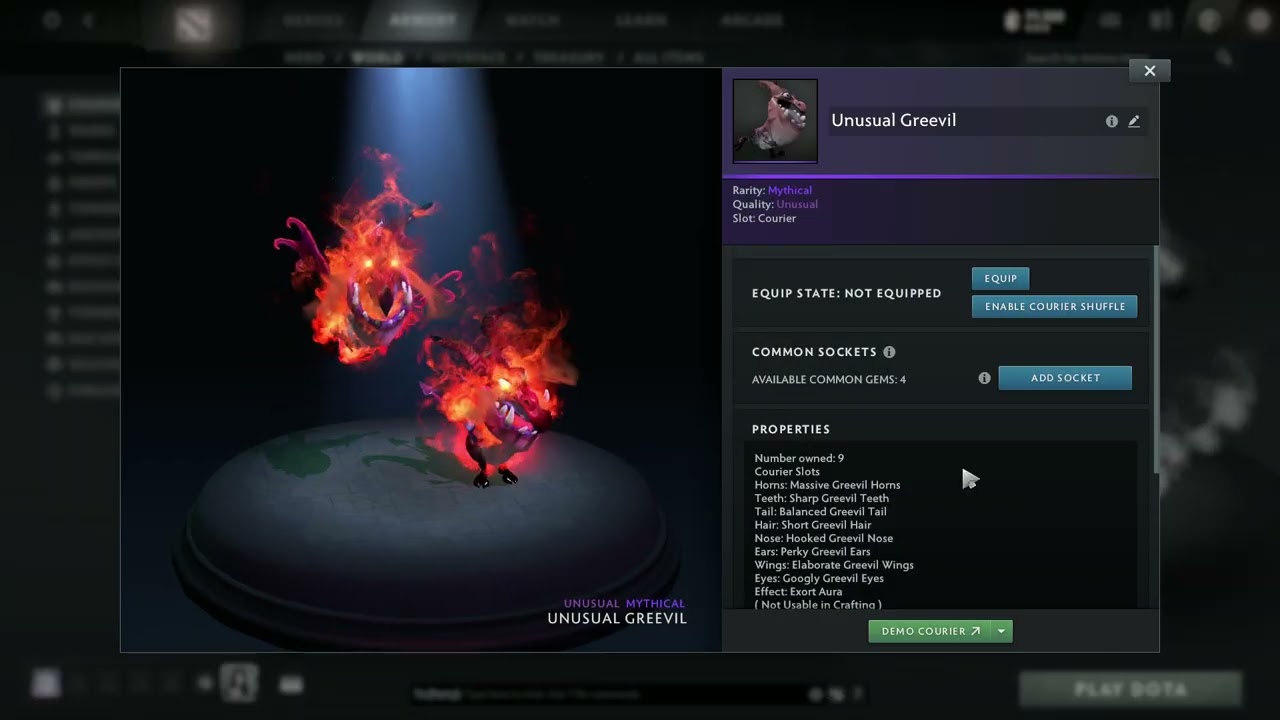Open the Common Sockets info icon

point(889,352)
